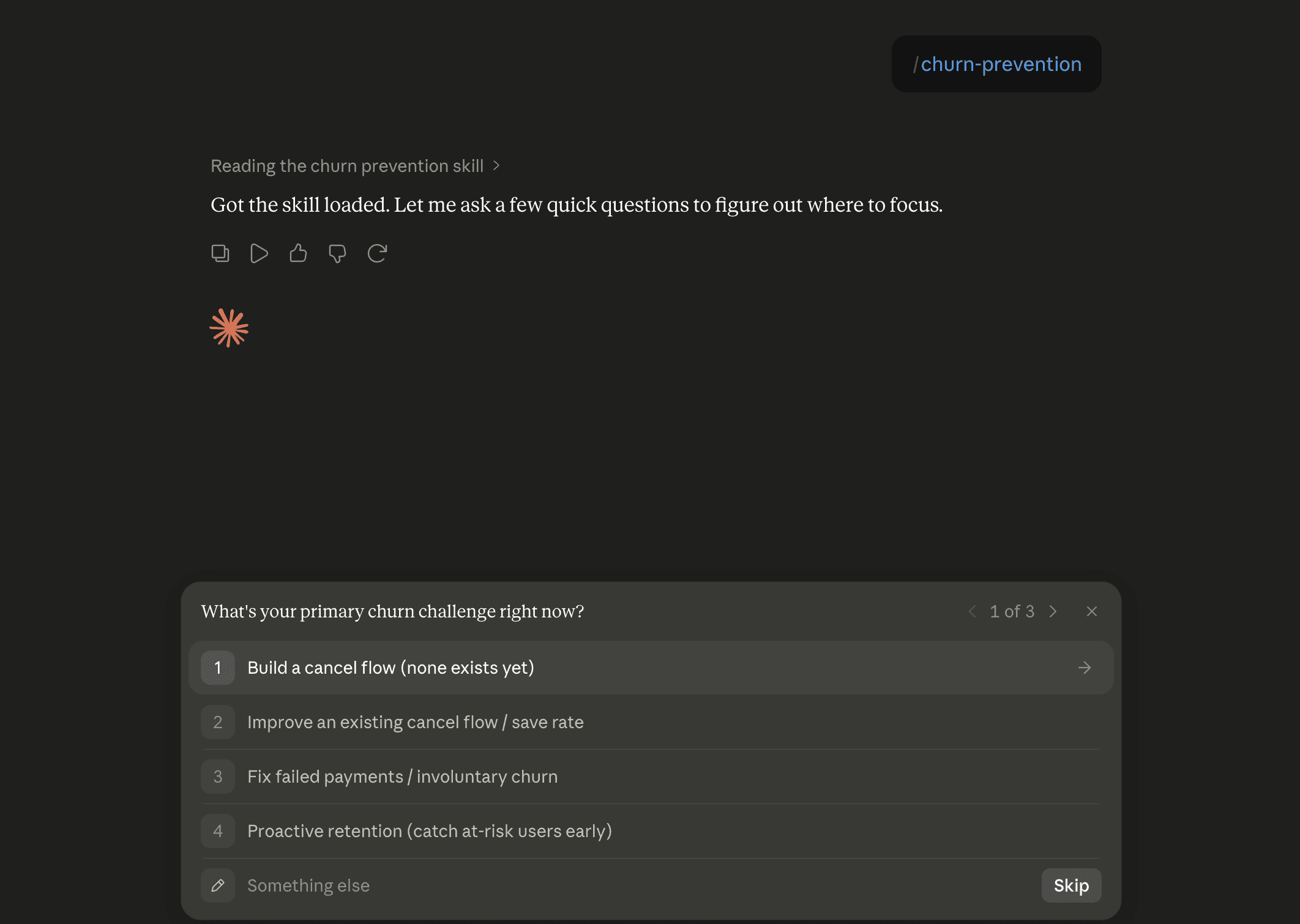Viewport: 1300px width, 924px height.
Task: Go to the next question of 3
Action: pos(1053,611)
